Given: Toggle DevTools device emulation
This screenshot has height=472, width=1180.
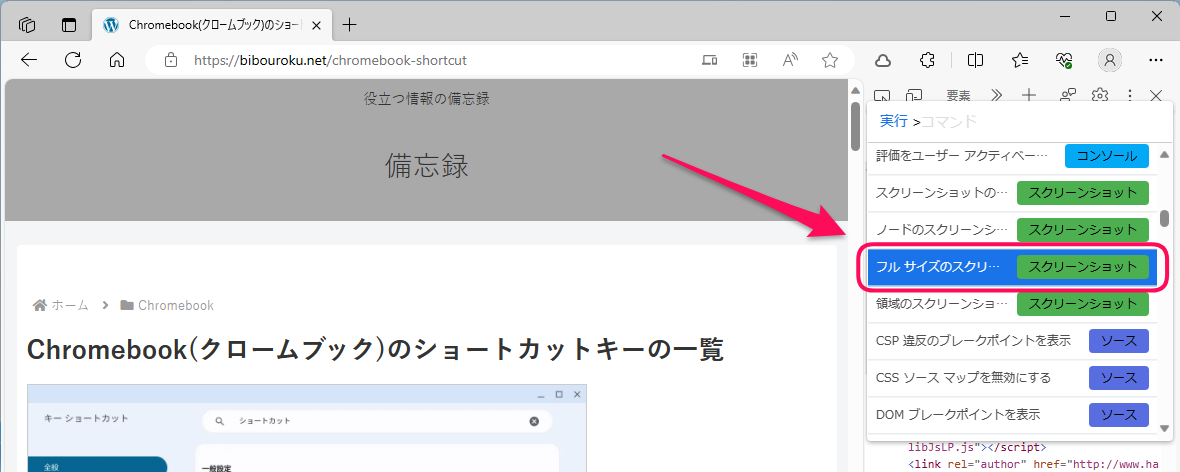Looking at the screenshot, I should tap(914, 96).
